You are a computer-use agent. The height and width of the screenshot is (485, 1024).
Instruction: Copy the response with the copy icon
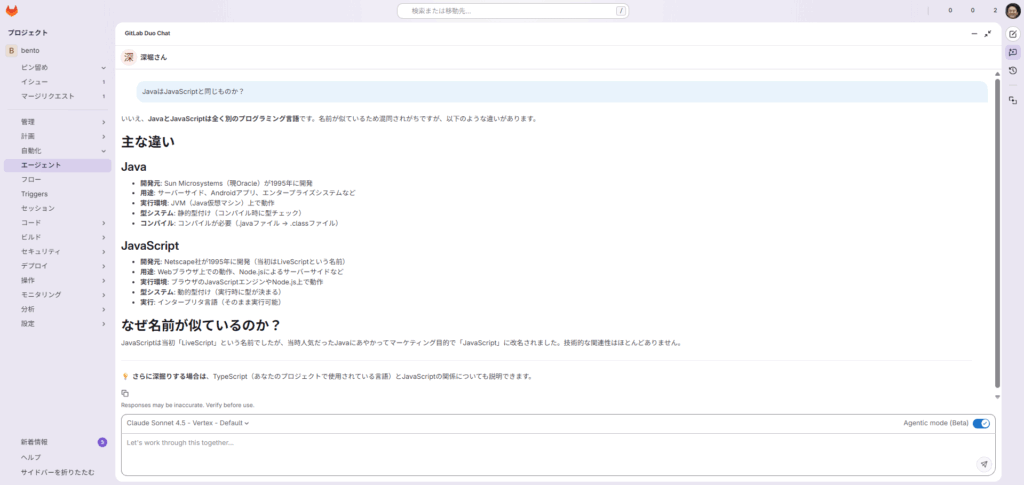tap(125, 394)
